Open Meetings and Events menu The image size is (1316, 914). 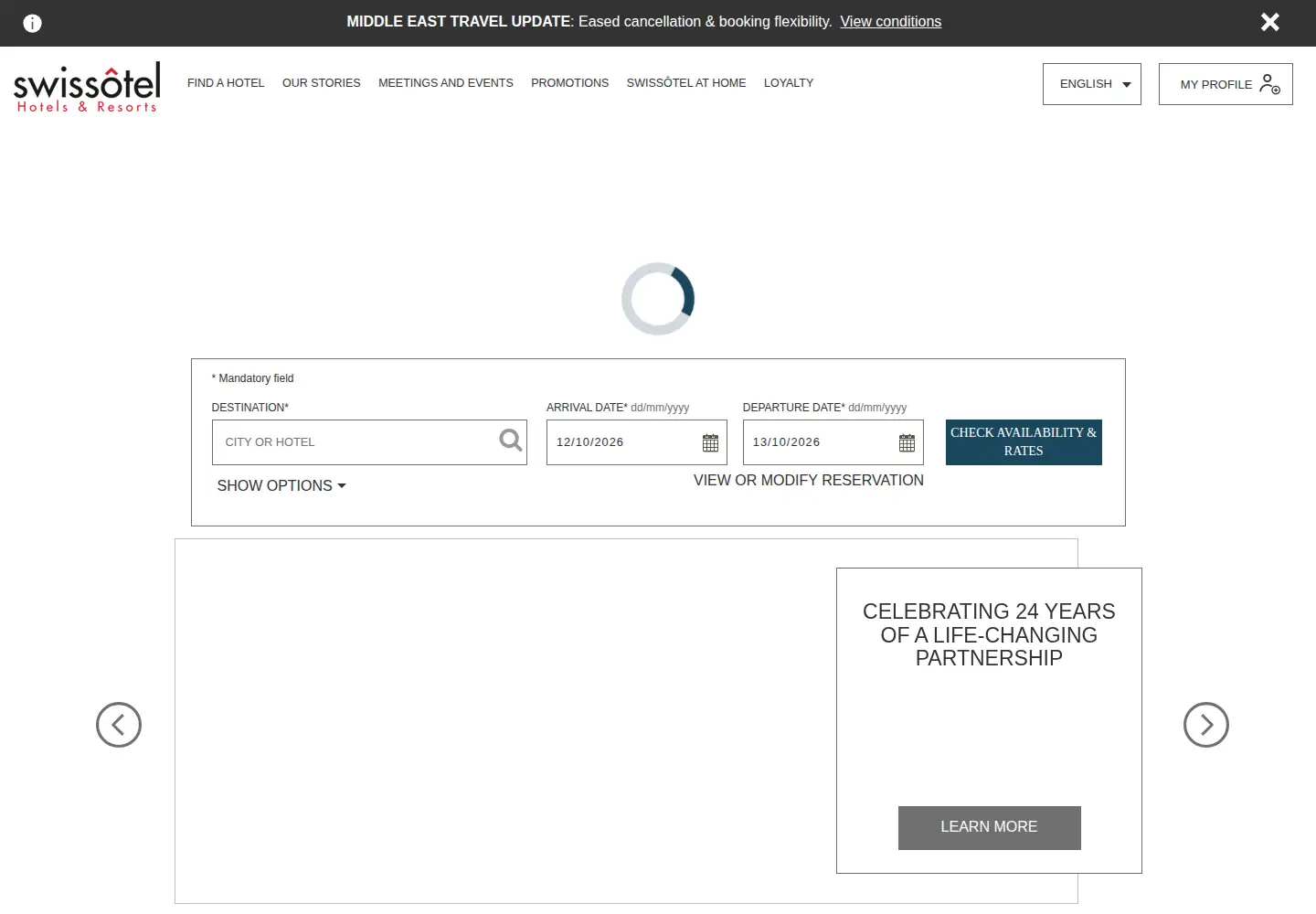[446, 83]
